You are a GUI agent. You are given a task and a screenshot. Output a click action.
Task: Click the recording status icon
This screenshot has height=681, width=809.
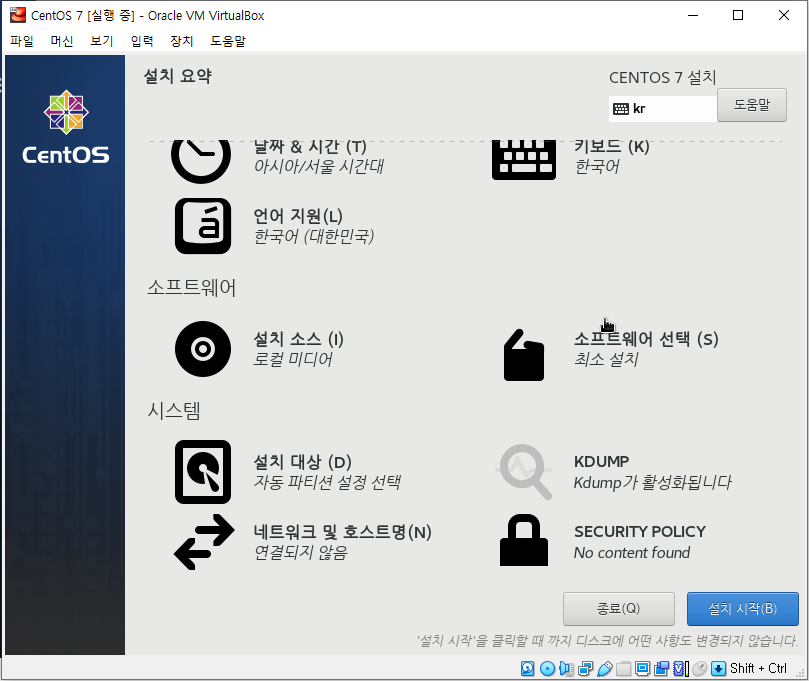click(661, 669)
